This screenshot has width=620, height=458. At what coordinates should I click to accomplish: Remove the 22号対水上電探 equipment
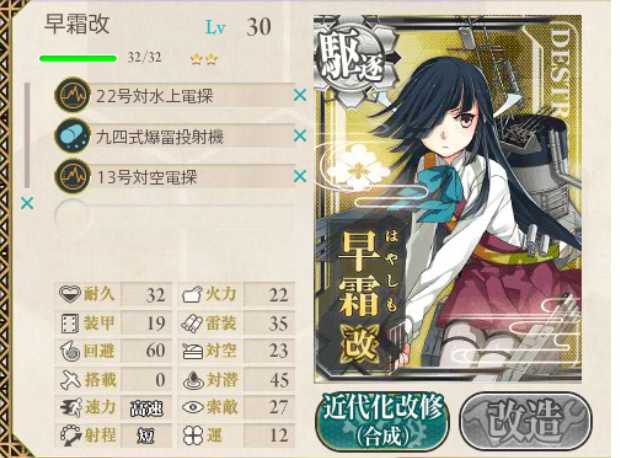coord(301,95)
